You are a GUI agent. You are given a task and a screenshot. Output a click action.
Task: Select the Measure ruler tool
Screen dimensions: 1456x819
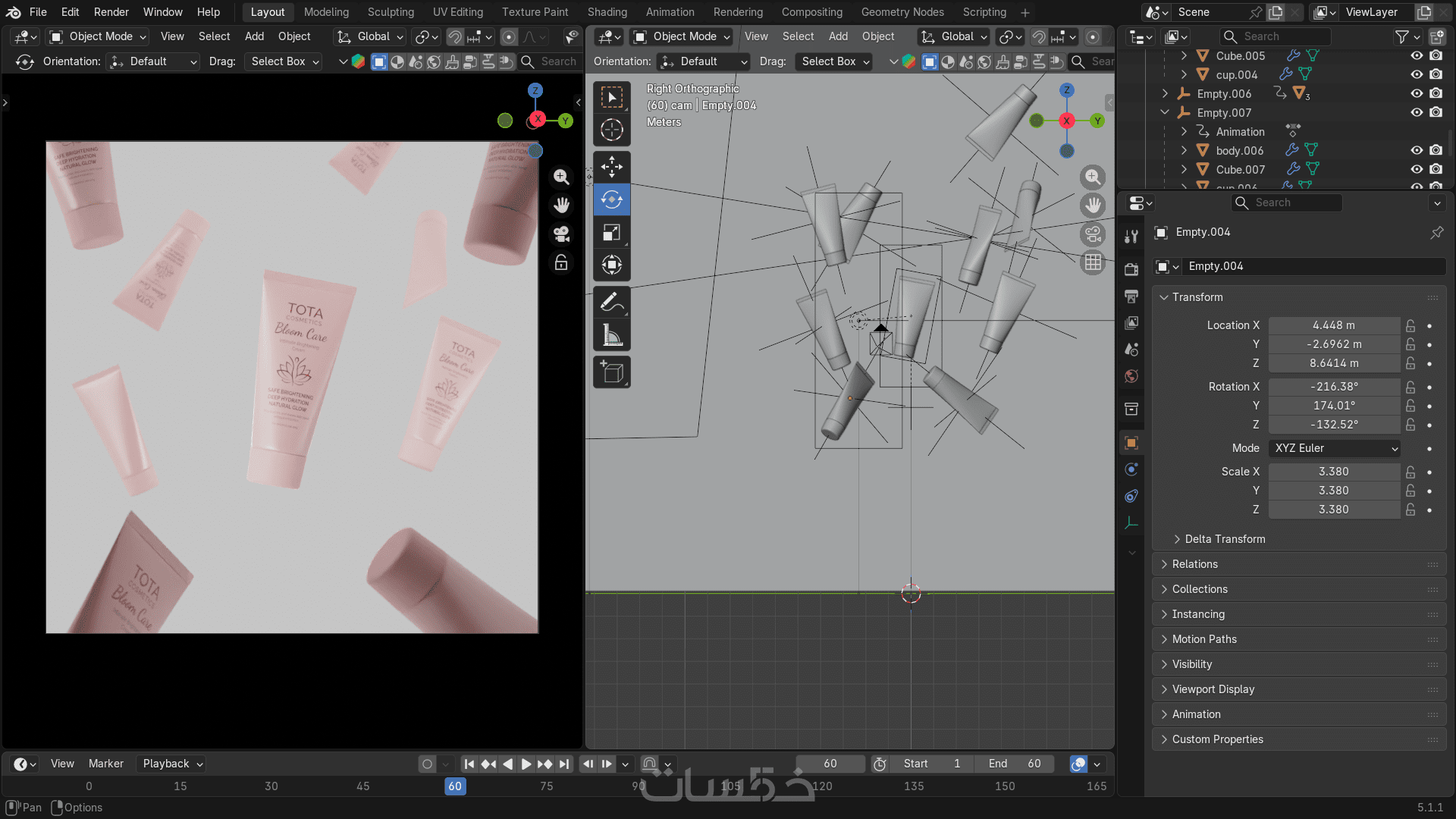(612, 335)
